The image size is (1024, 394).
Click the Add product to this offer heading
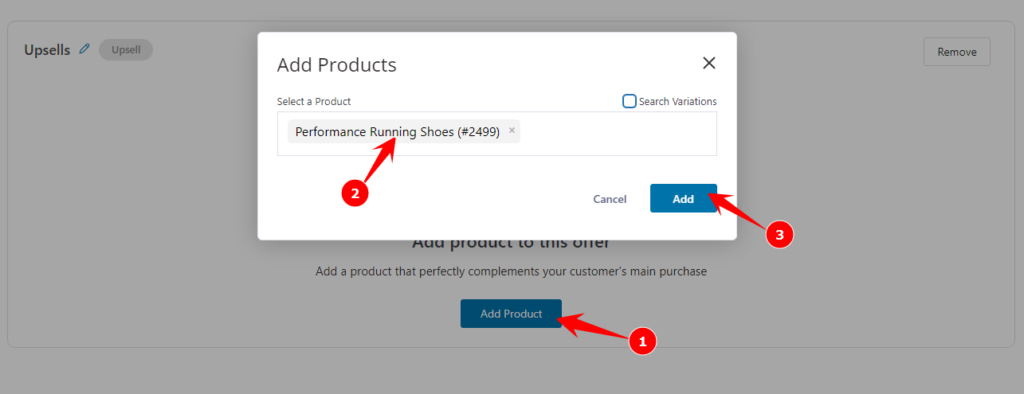(x=511, y=243)
